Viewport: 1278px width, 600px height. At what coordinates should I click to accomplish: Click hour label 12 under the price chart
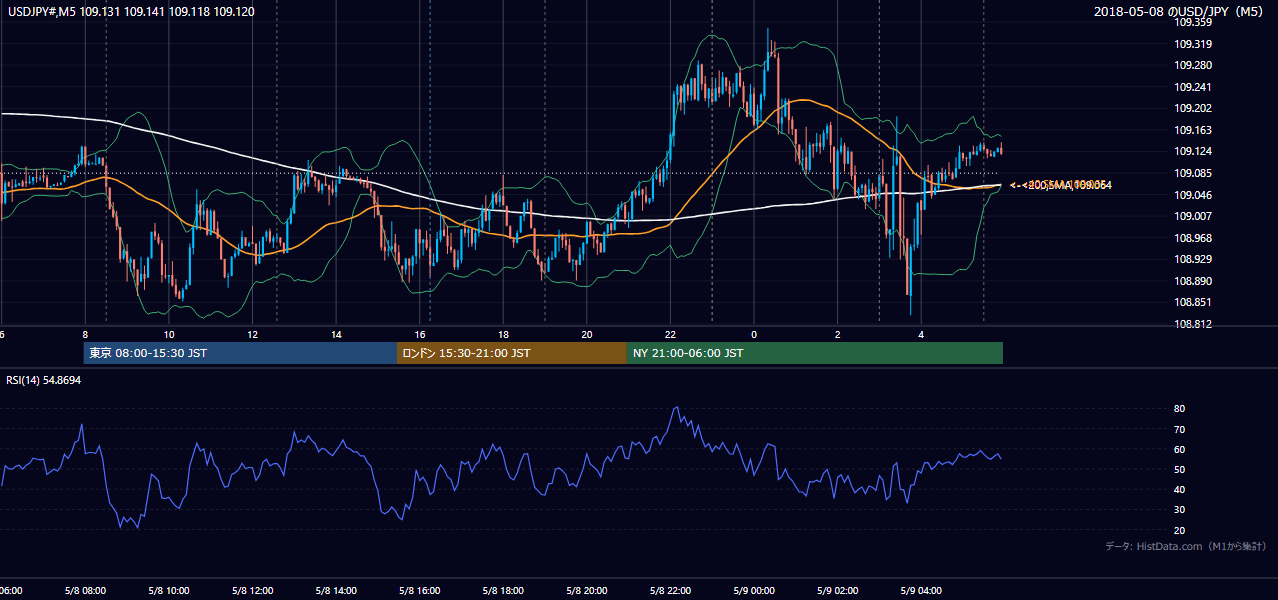coord(253,335)
